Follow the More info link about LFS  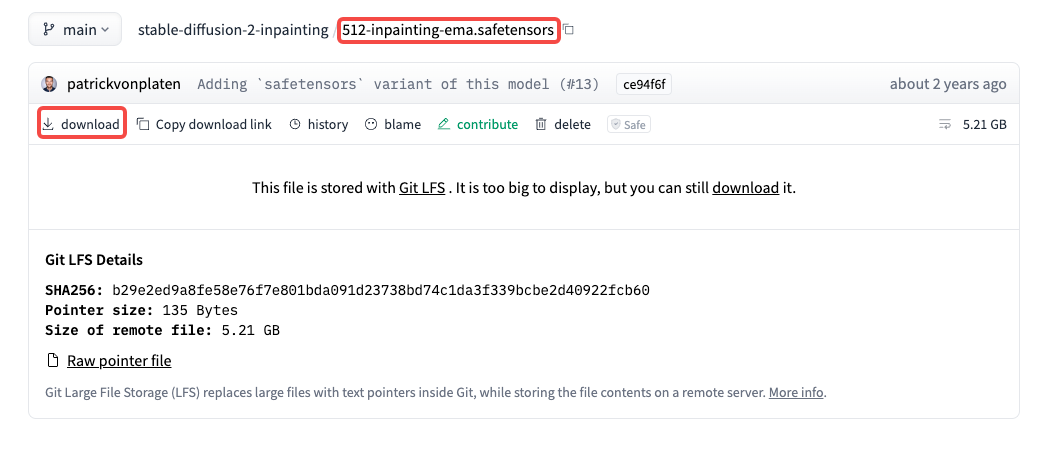796,393
